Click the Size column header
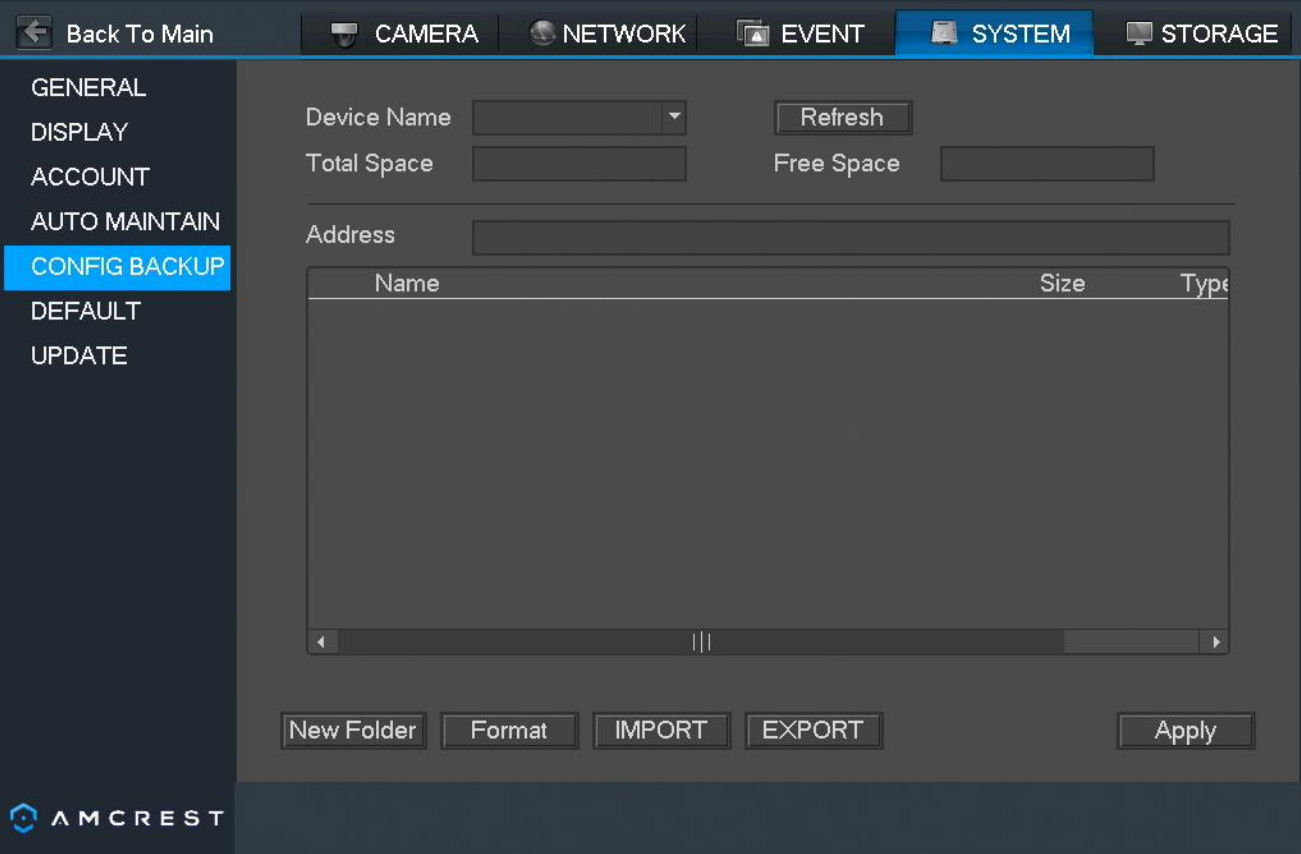 click(x=1062, y=284)
